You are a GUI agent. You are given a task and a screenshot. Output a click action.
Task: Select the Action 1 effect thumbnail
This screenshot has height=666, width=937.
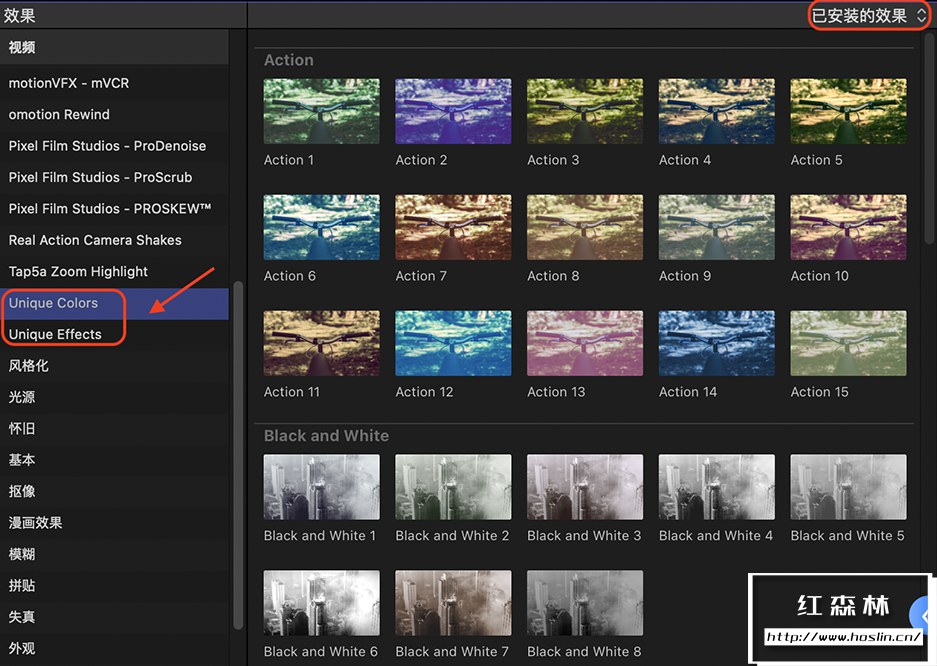[321, 112]
